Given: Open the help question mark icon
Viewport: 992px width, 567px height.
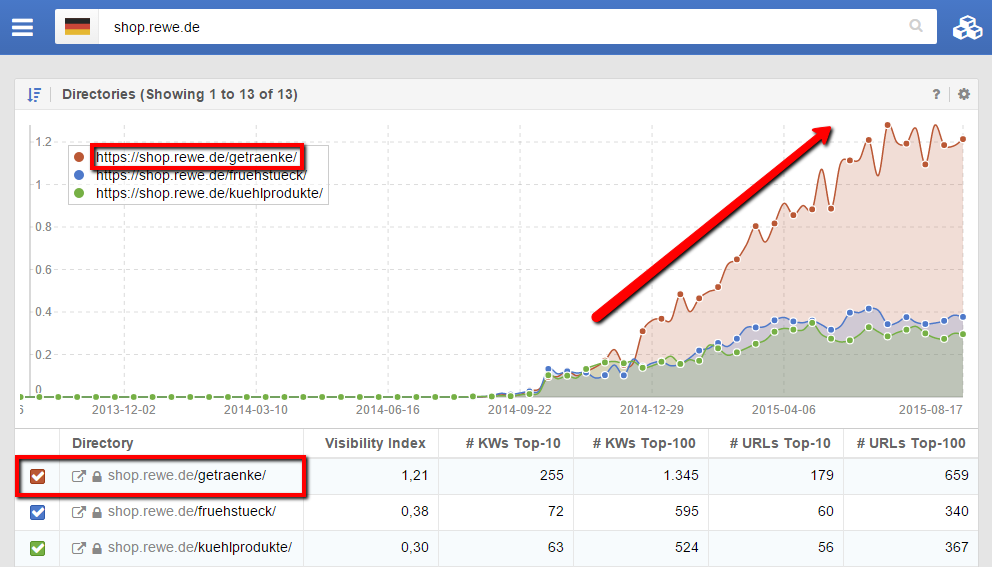Looking at the screenshot, I should click(936, 94).
